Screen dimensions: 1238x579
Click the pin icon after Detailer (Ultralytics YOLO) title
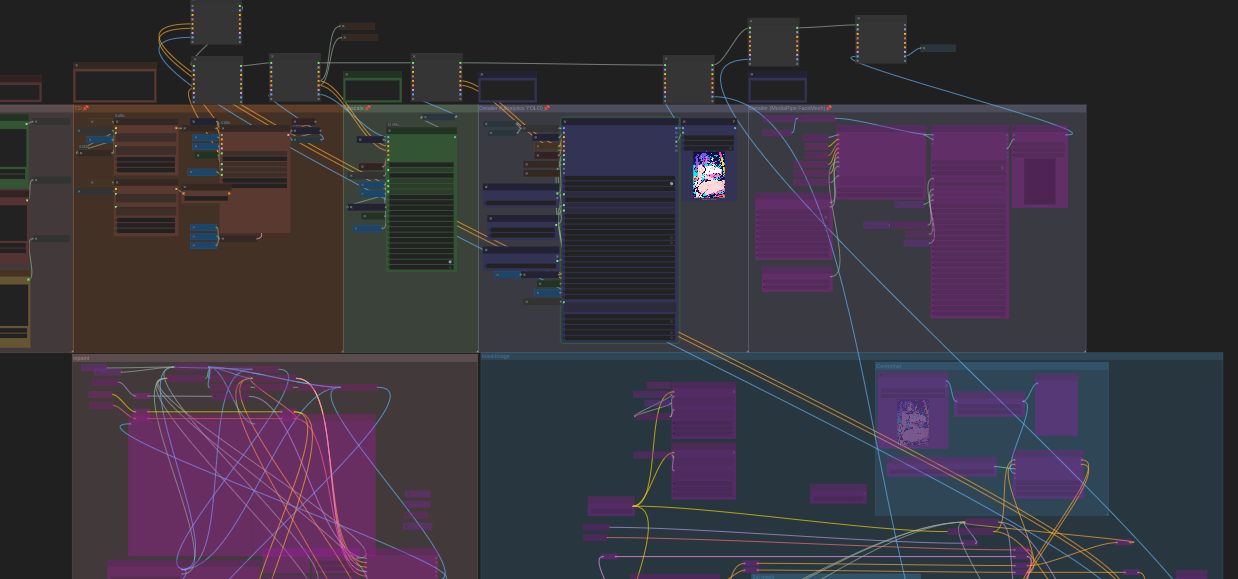point(546,108)
